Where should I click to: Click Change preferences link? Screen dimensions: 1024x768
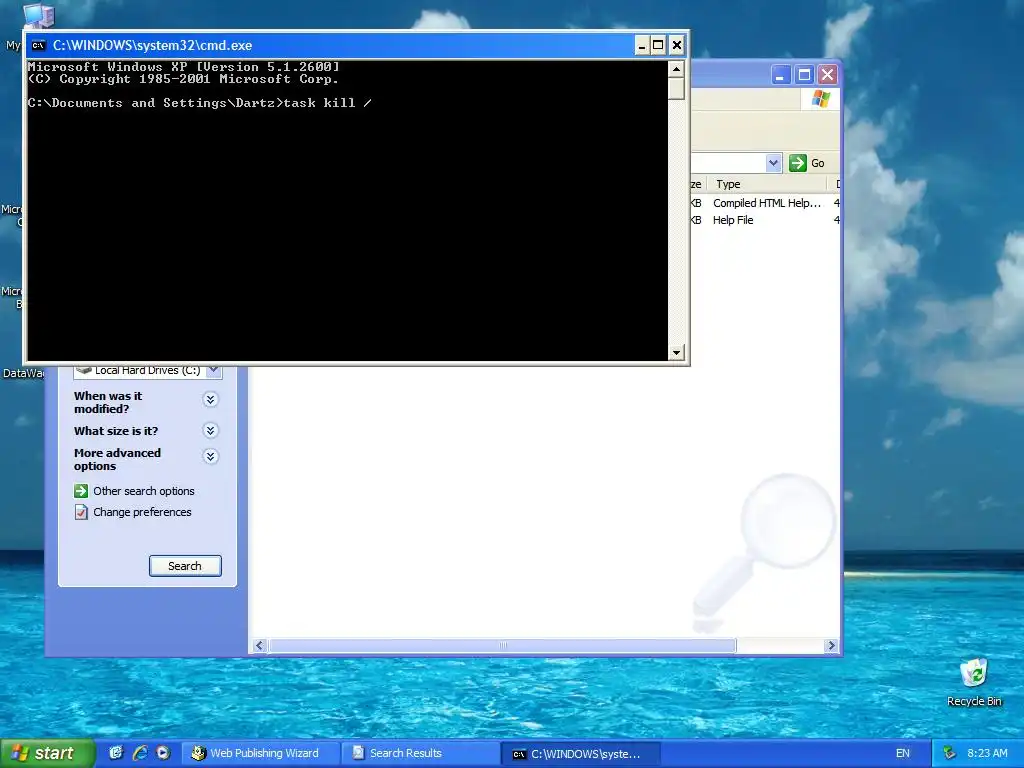[142, 512]
